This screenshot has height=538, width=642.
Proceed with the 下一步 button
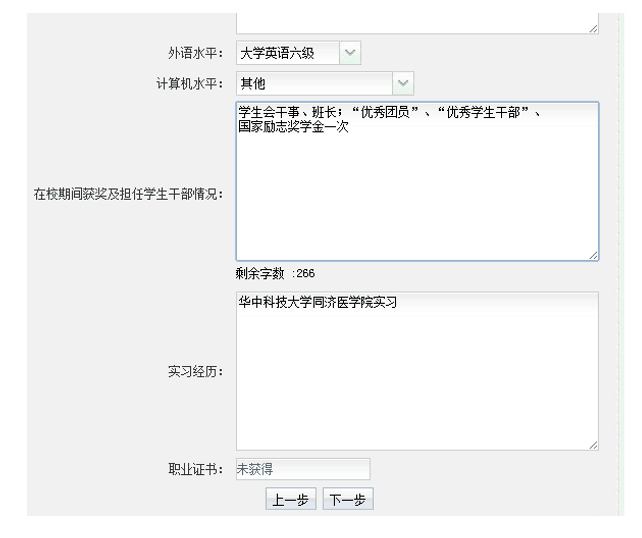pyautogui.click(x=347, y=498)
